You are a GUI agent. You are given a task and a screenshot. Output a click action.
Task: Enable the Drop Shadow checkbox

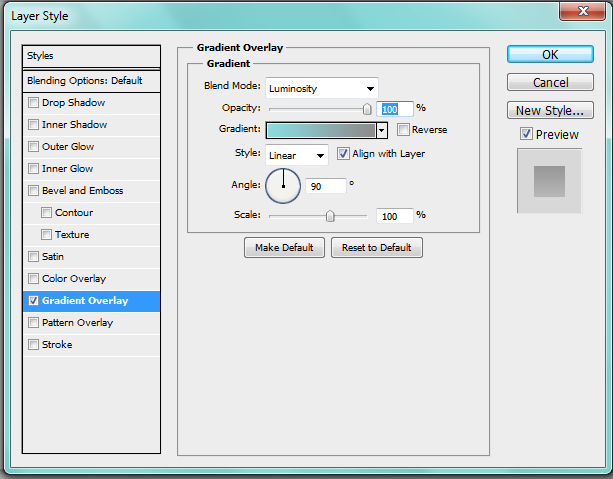34,103
